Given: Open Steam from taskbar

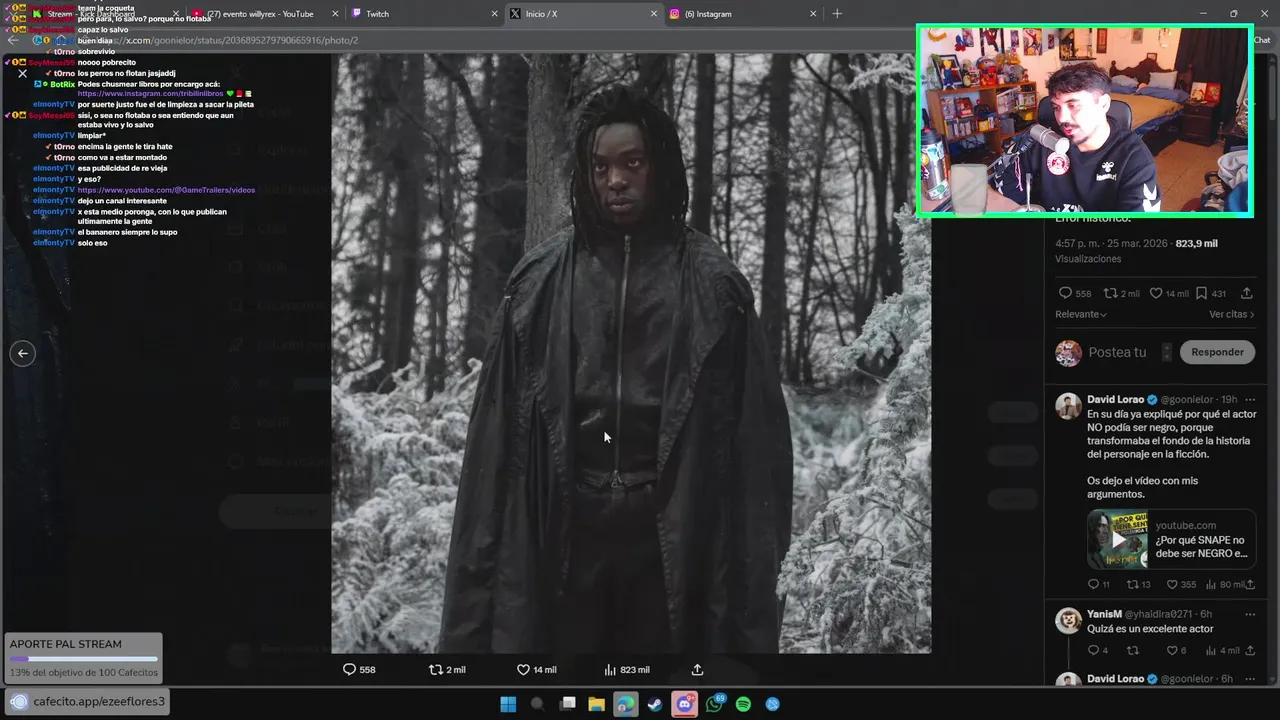Looking at the screenshot, I should (x=655, y=704).
